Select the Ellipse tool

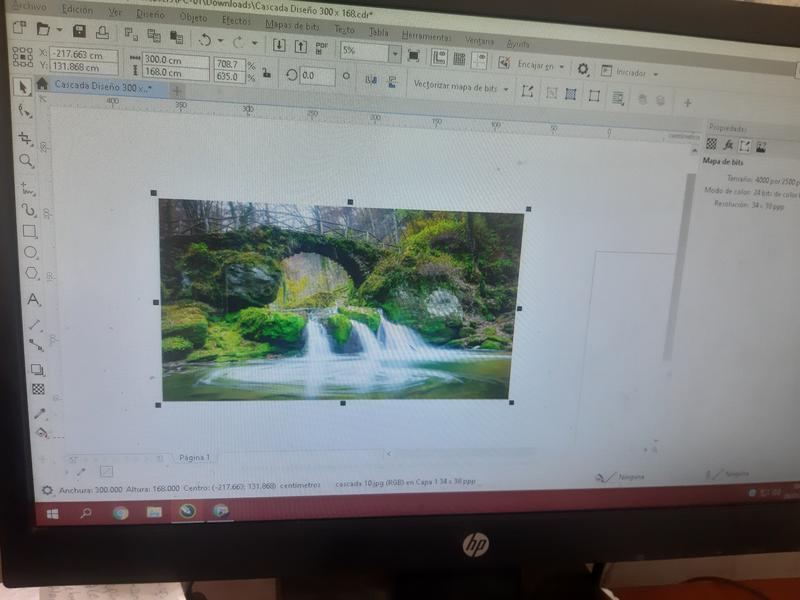30,253
